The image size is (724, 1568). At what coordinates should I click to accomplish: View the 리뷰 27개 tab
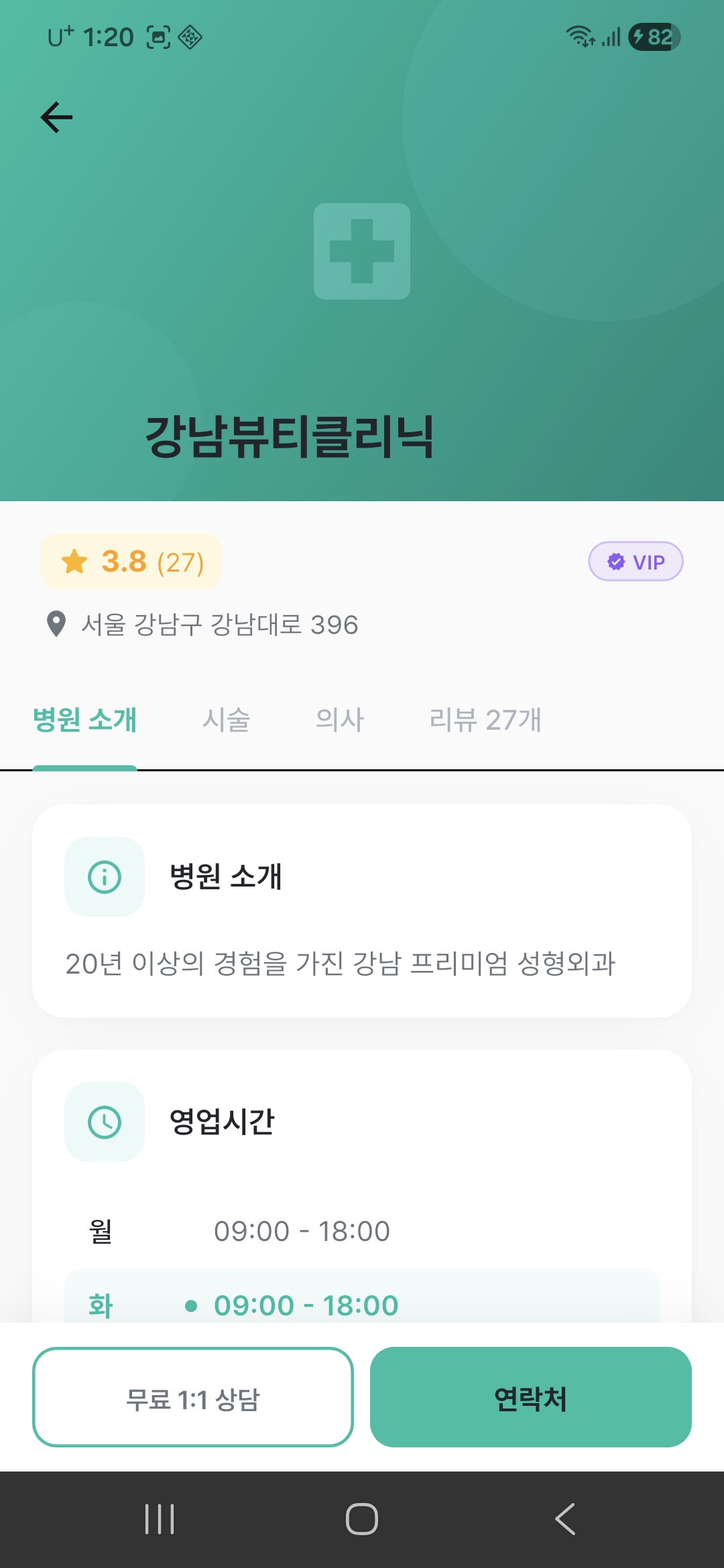click(x=485, y=720)
